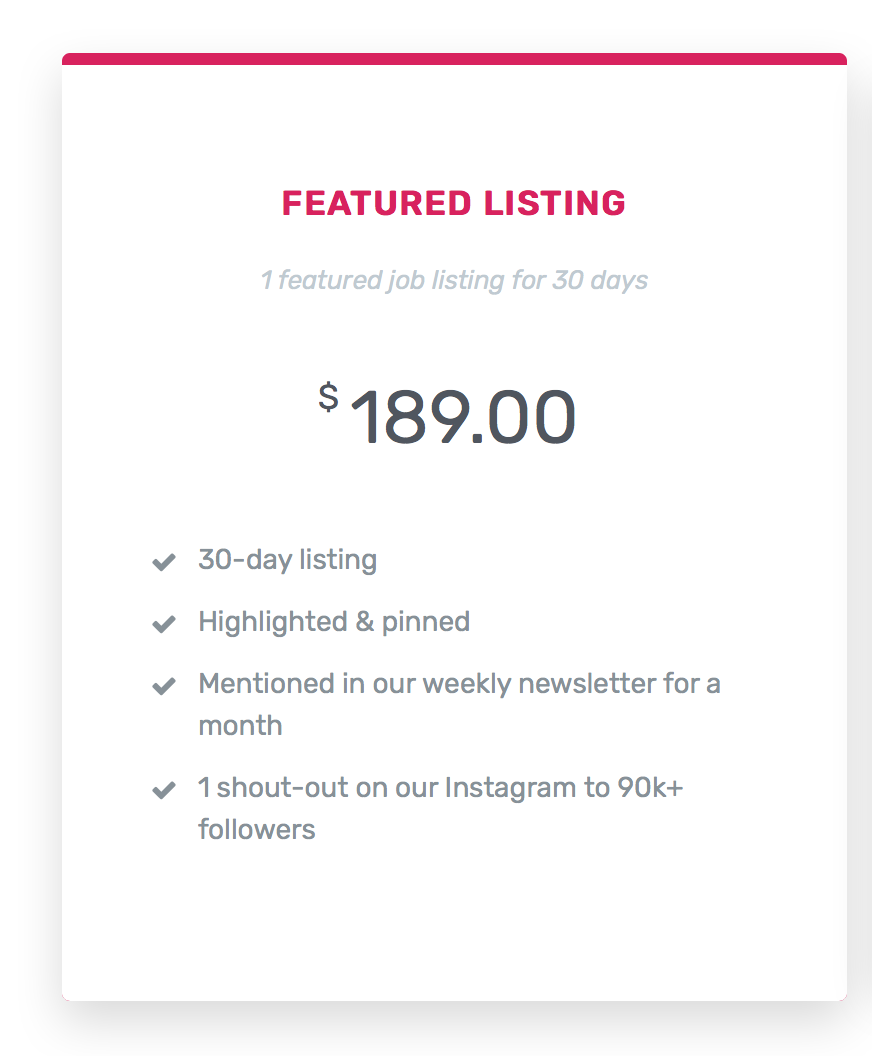This screenshot has width=872, height=1056.
Task: Click the Highlighted & pinned feature text
Action: pos(334,622)
